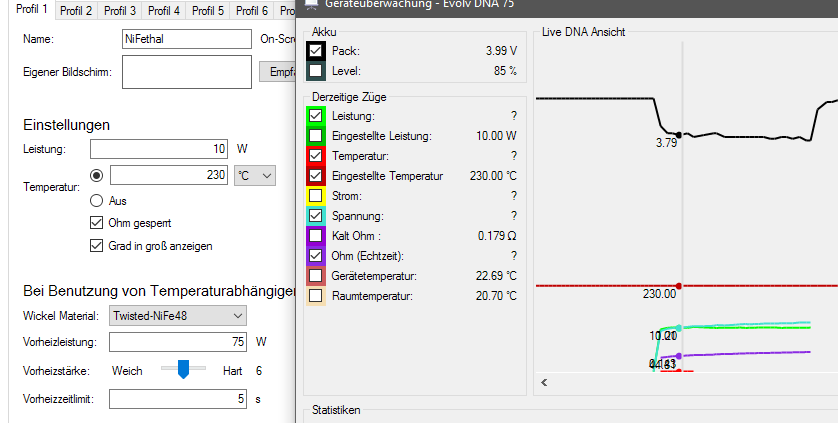Viewport: 838px width, 423px height.
Task: Toggle the red Temperatur trace checkbox
Action: pyautogui.click(x=316, y=156)
